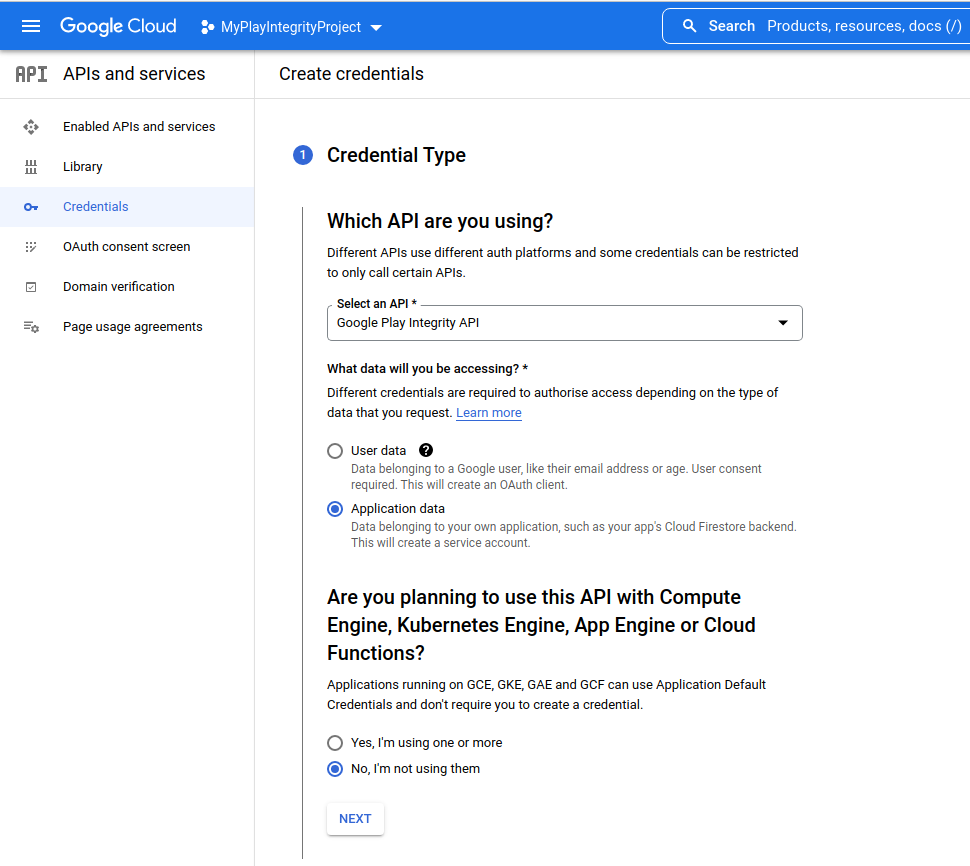This screenshot has height=866, width=970.
Task: Click the NEXT button
Action: 355,818
